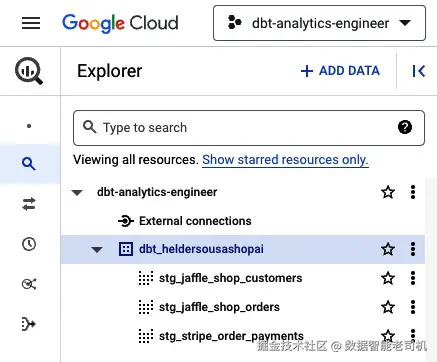Open the dbt-analytics-engineer project picker
The width and height of the screenshot is (437, 362).
click(x=319, y=23)
